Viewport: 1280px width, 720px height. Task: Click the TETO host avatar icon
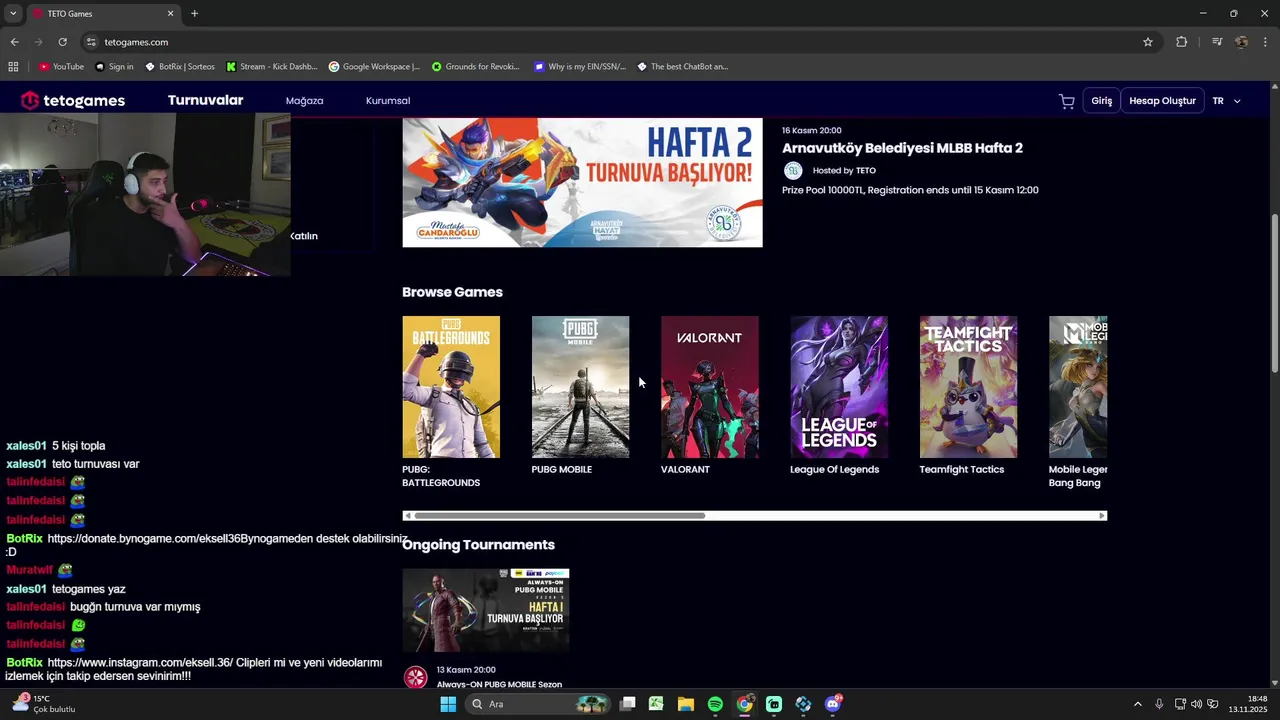pos(793,170)
